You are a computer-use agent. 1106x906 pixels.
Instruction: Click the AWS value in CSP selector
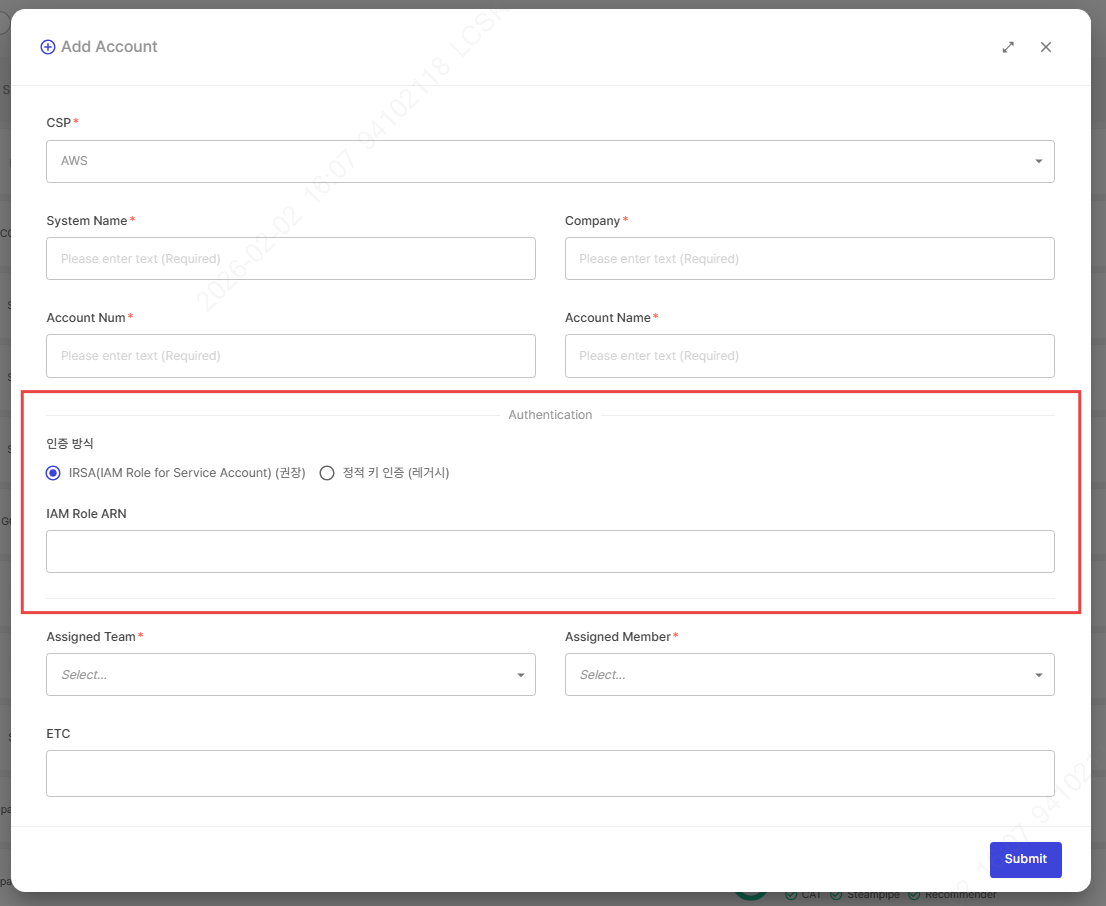(x=75, y=161)
